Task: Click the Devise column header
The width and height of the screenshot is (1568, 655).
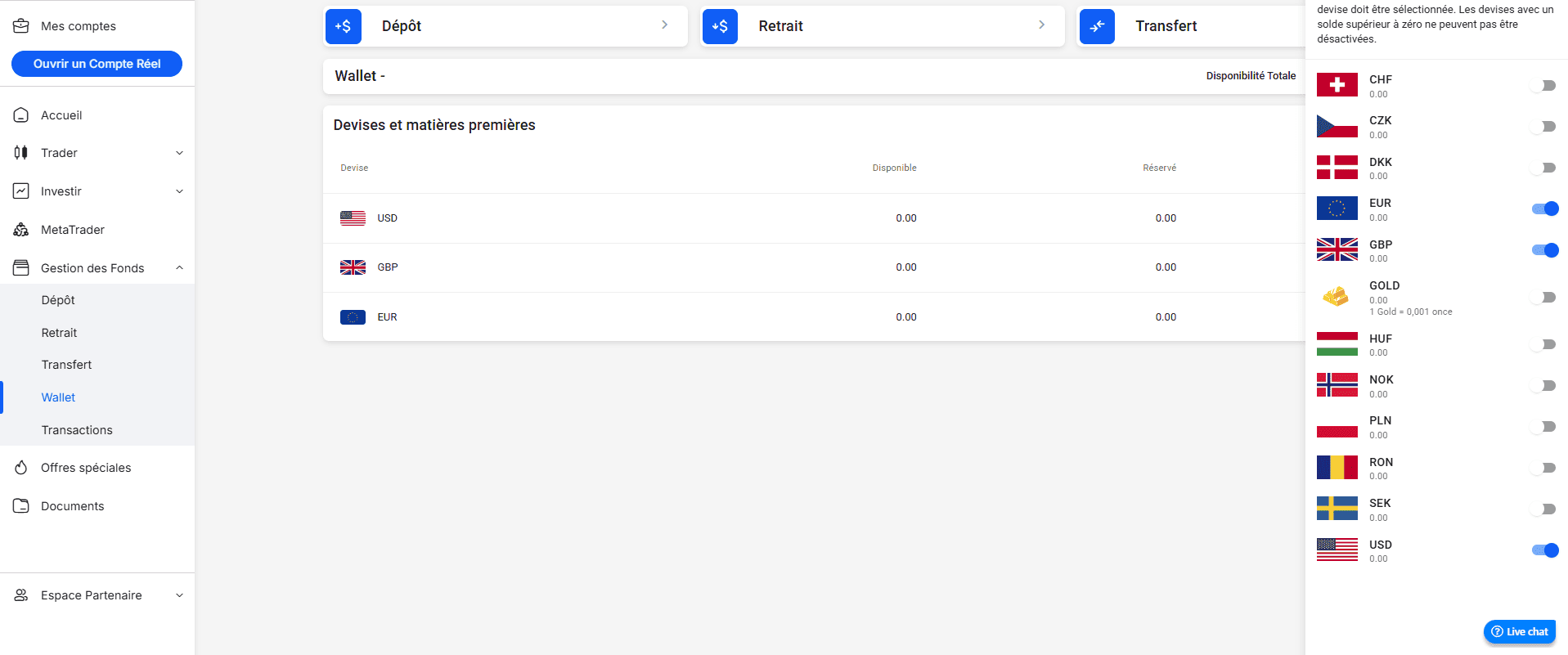Action: (354, 168)
